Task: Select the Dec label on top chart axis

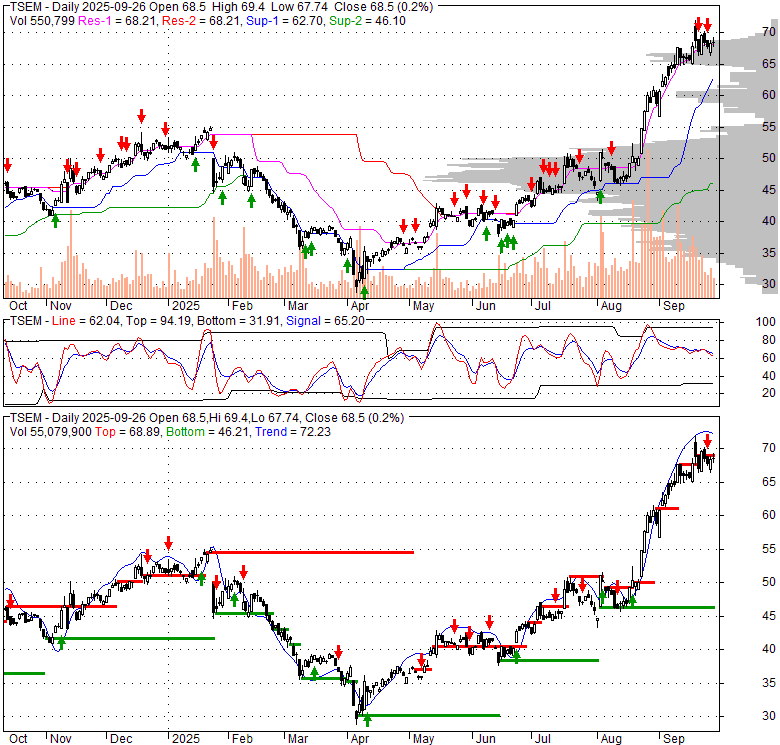Action: (x=121, y=306)
